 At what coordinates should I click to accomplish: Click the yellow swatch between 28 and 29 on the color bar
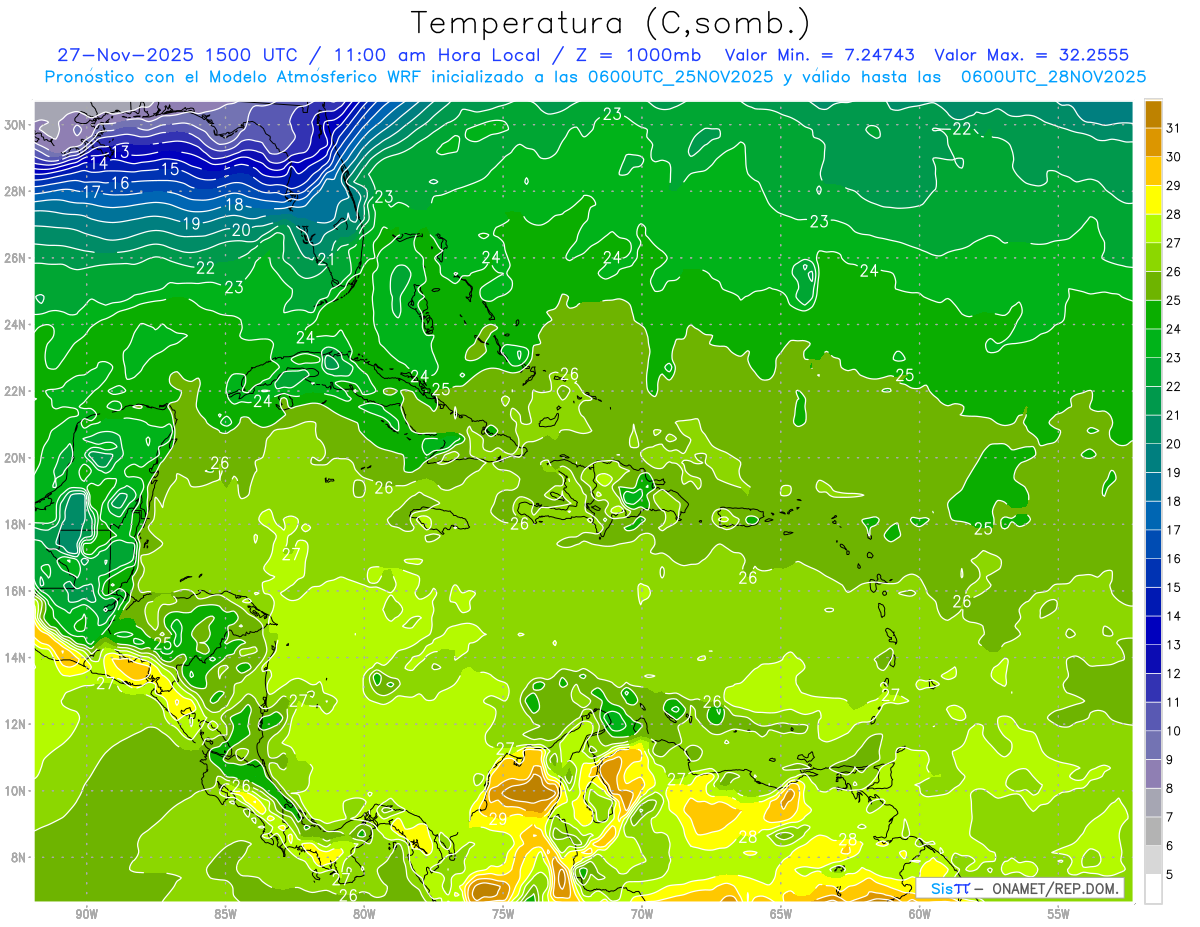(1153, 200)
